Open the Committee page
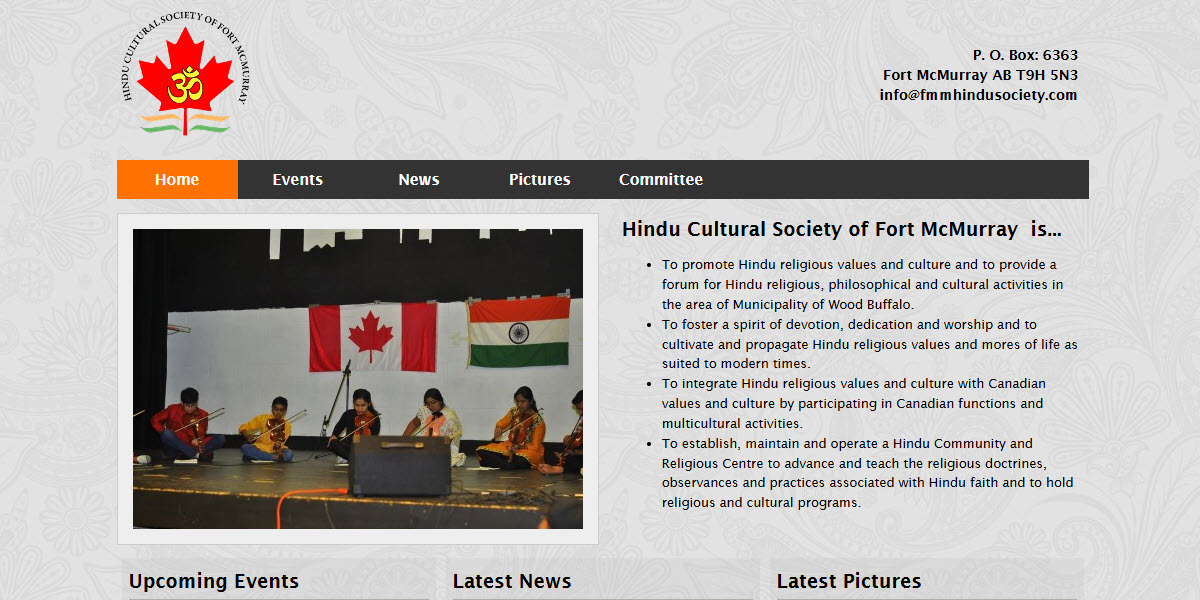This screenshot has height=600, width=1200. 660,179
